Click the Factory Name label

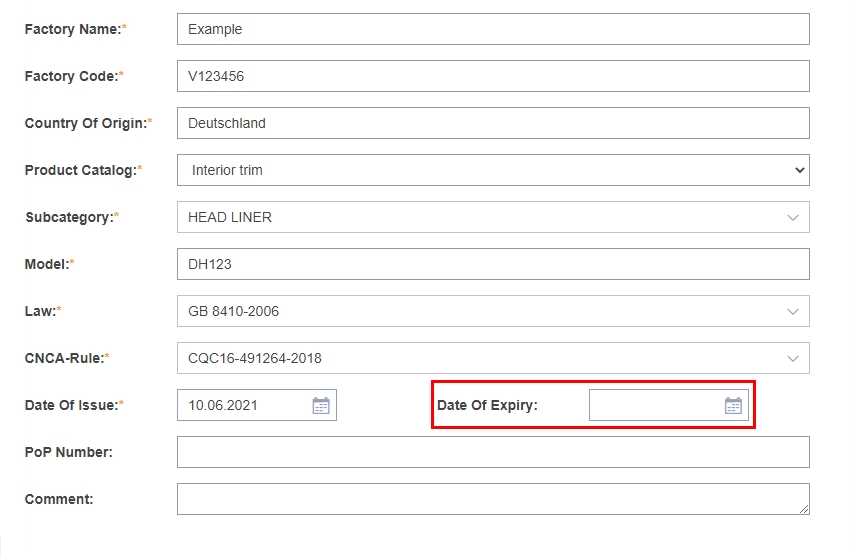click(75, 29)
